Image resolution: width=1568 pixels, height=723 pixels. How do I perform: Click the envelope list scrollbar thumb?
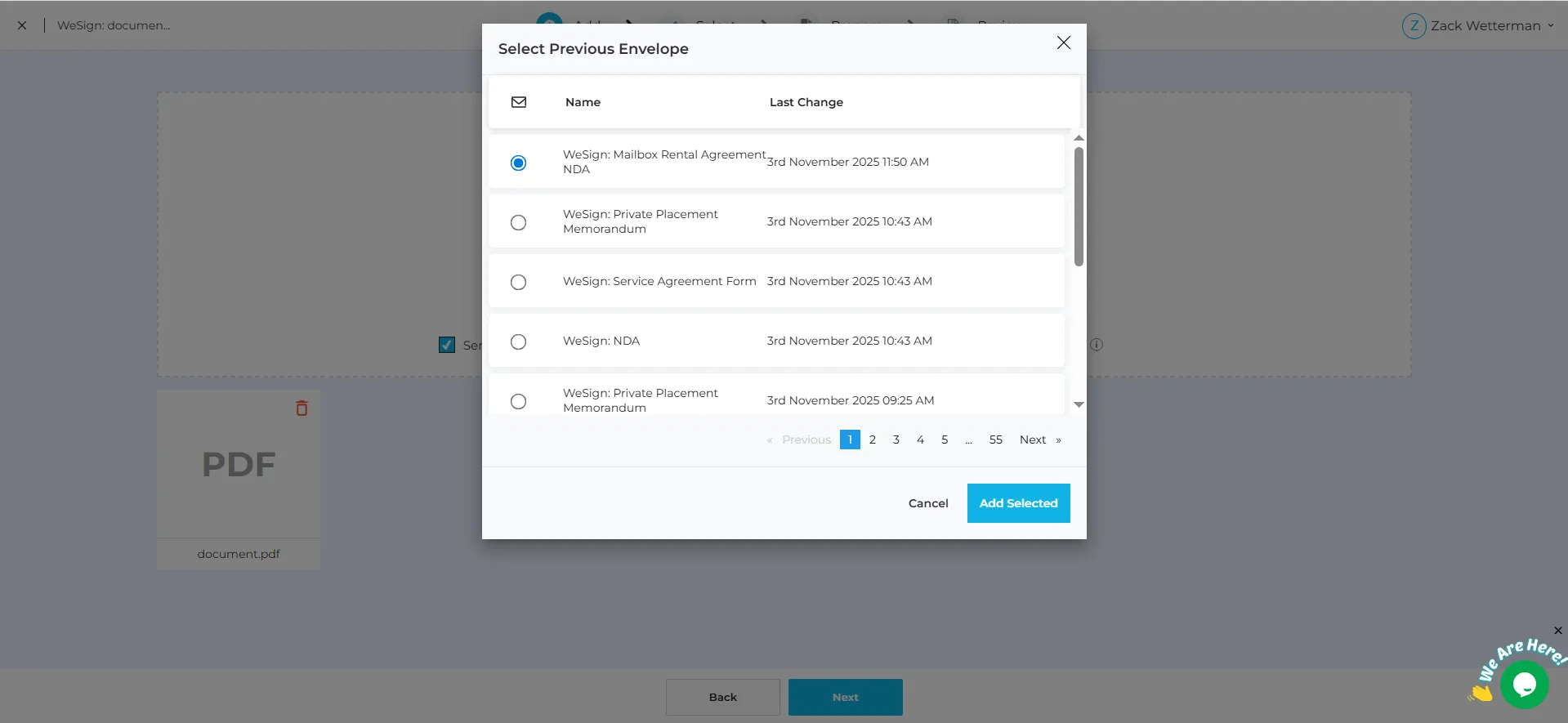tap(1079, 206)
